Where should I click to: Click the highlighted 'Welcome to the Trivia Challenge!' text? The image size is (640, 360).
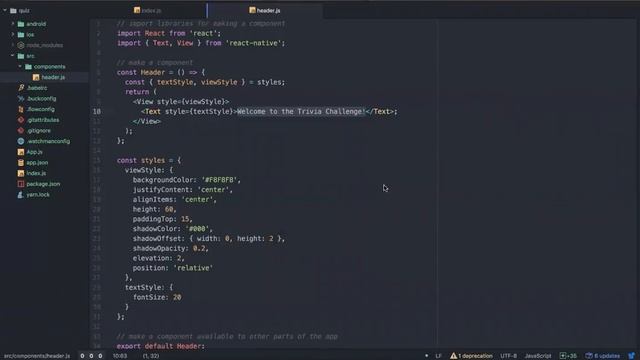(x=301, y=111)
